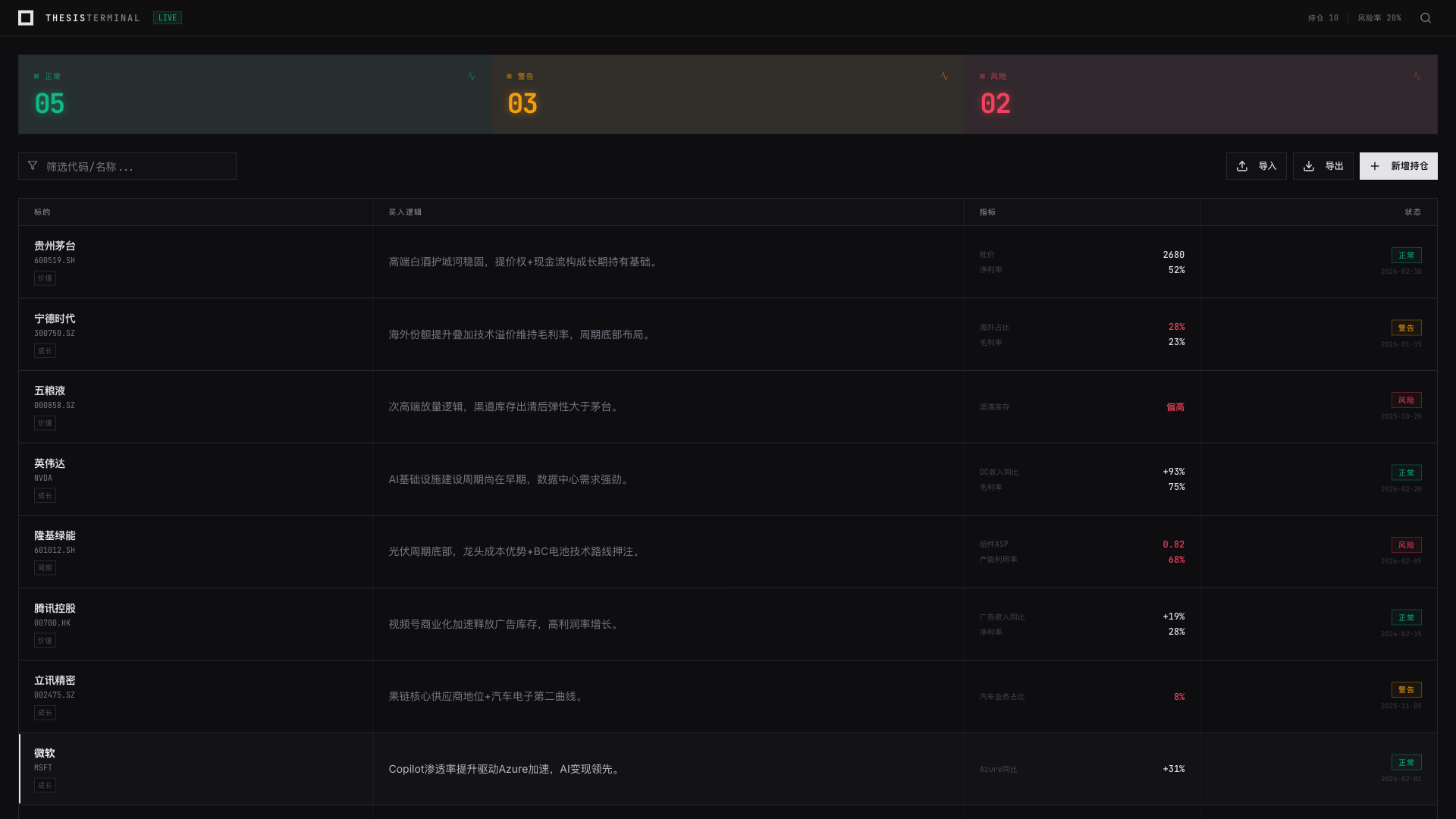Toggle the 警告 status badge on 宁德时代 row
This screenshot has width=1456, height=819.
pyautogui.click(x=1407, y=328)
